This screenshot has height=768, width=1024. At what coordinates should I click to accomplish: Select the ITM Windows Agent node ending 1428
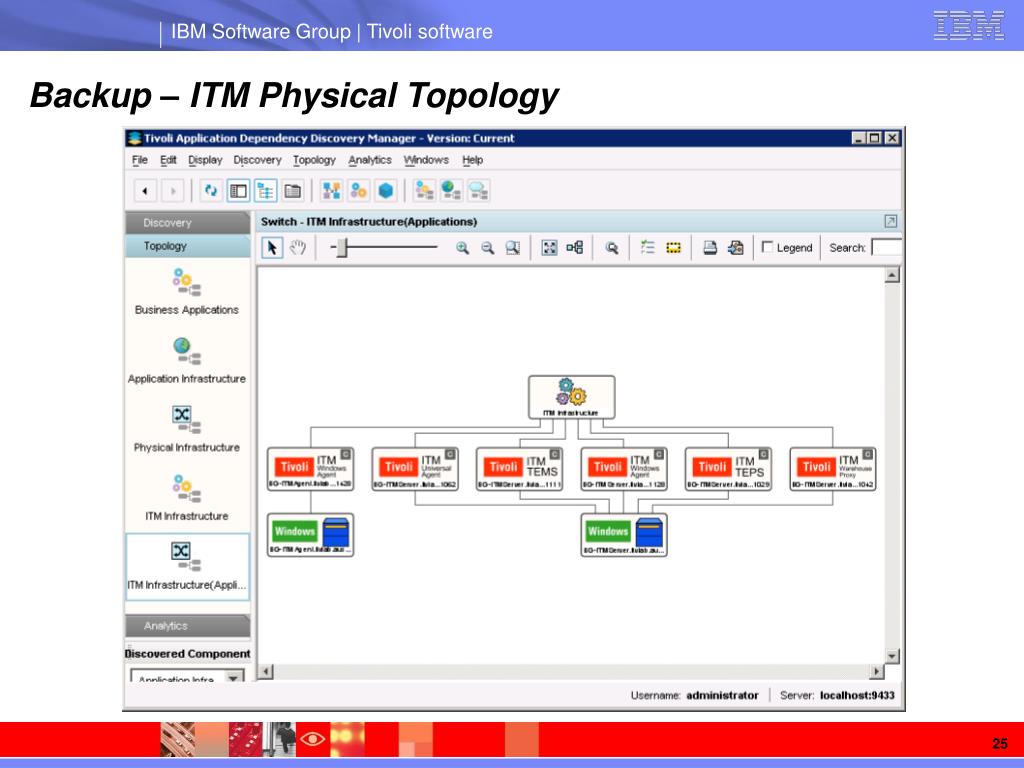(310, 469)
